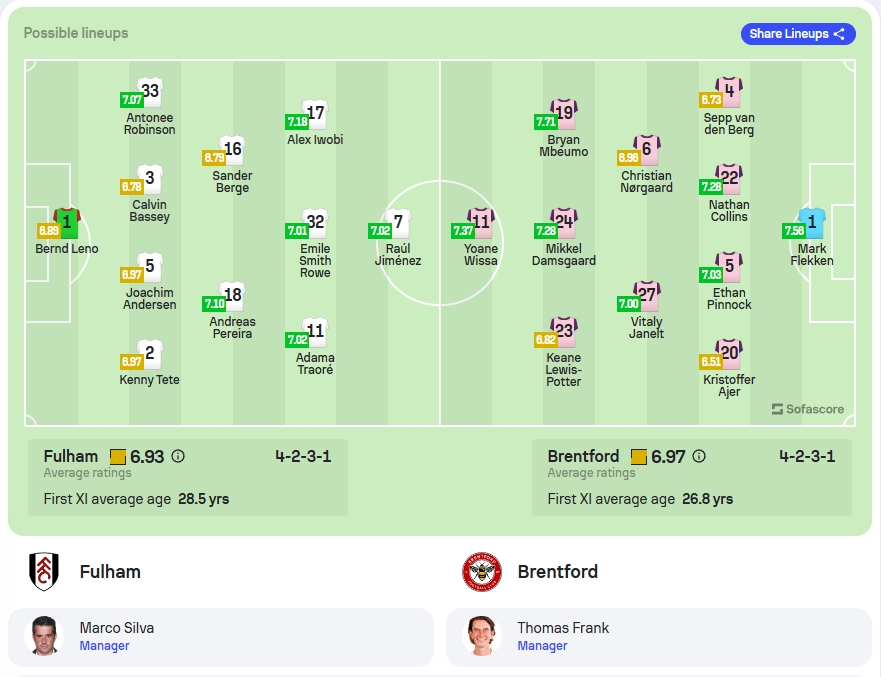Open Bryan Mbeumo's number 19 shirt
The width and height of the screenshot is (881, 677).
[564, 113]
